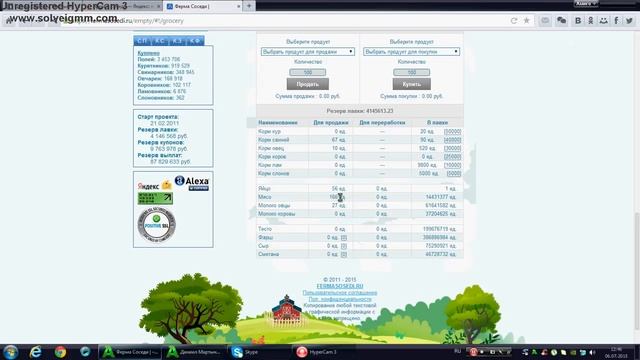640x360 pixels.
Task: Close the Ферма Соседи browser tab
Action: pos(239,7)
